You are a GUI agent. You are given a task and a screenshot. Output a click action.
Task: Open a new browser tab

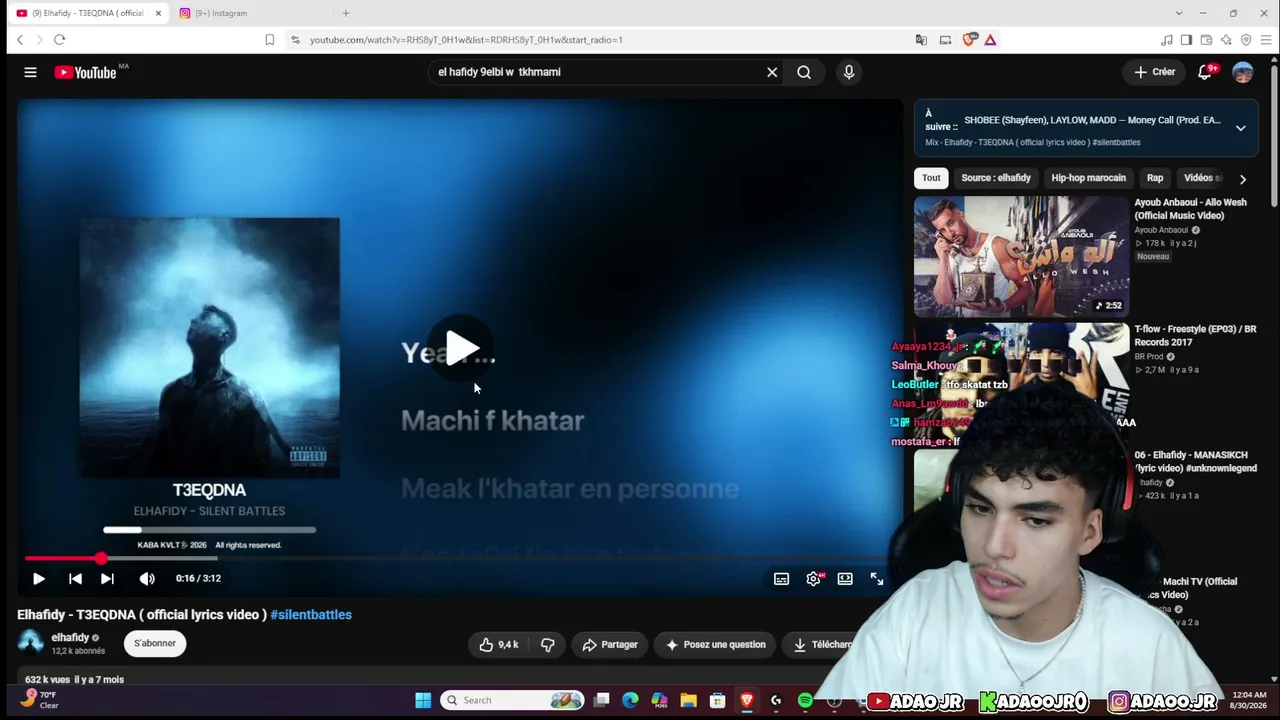pyautogui.click(x=346, y=13)
